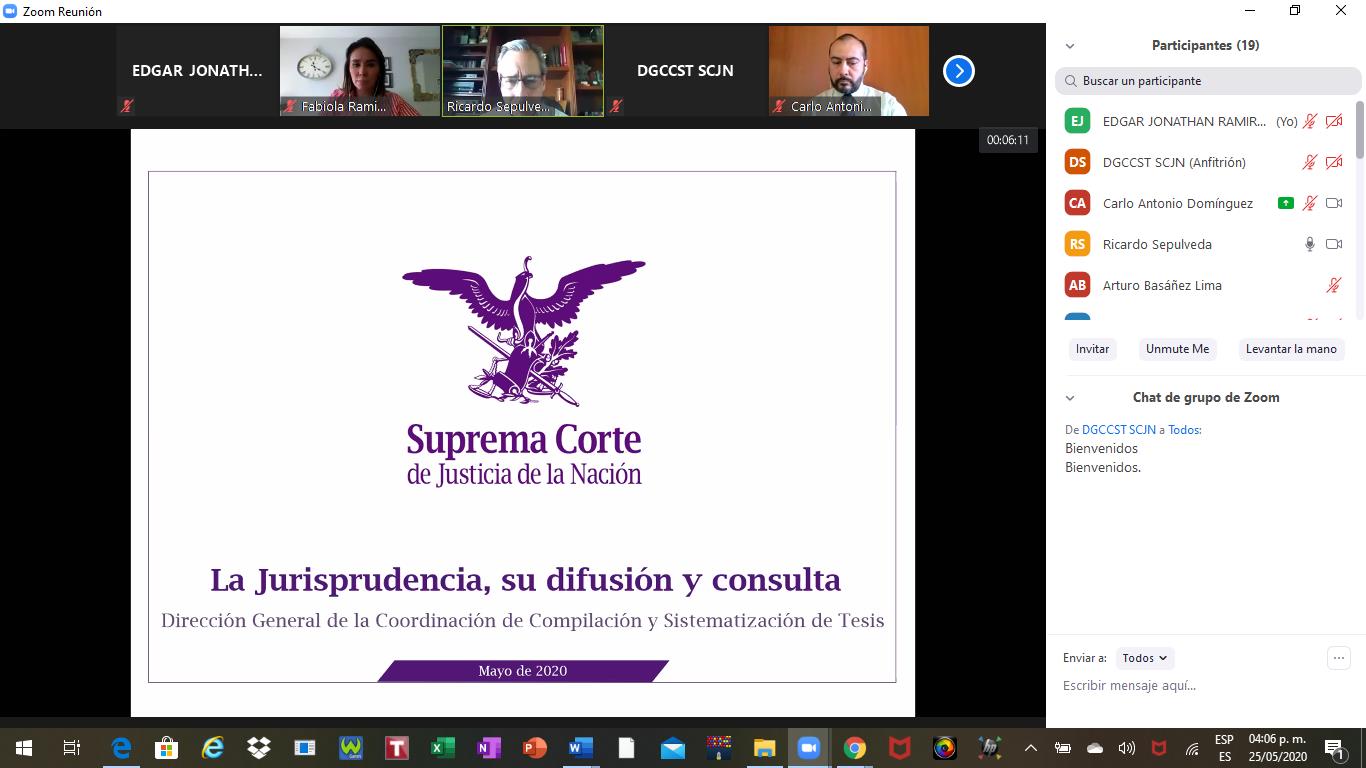
Task: Open File Explorer from the taskbar
Action: [764, 748]
